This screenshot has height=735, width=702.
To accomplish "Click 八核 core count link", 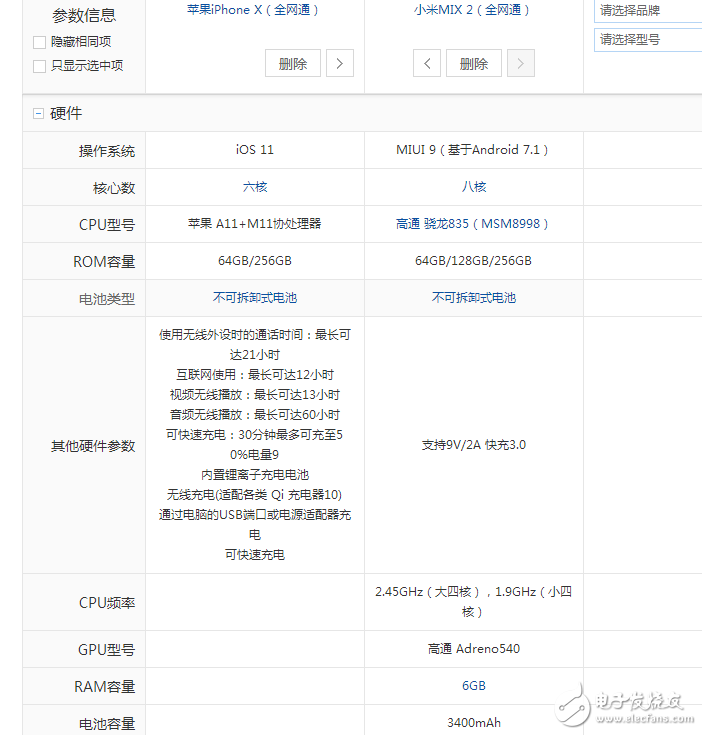I will tap(474, 187).
